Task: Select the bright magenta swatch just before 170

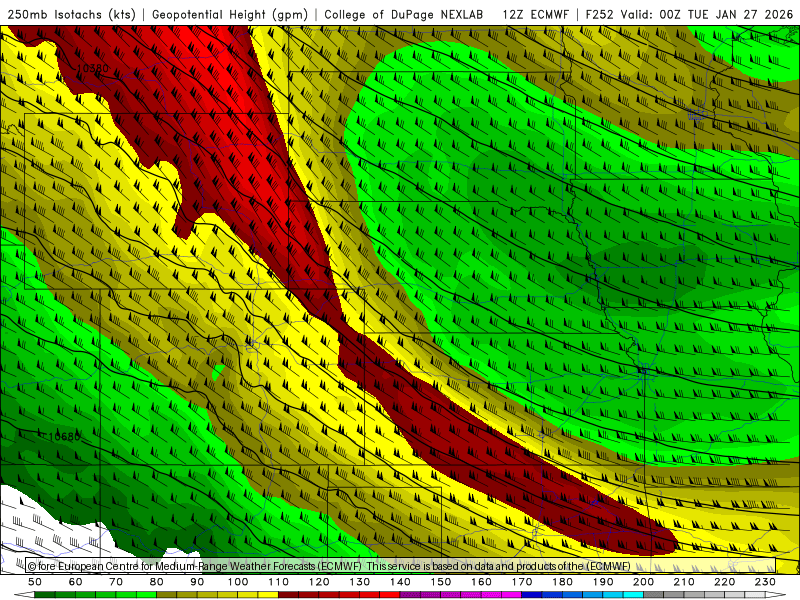Action: pyautogui.click(x=511, y=595)
